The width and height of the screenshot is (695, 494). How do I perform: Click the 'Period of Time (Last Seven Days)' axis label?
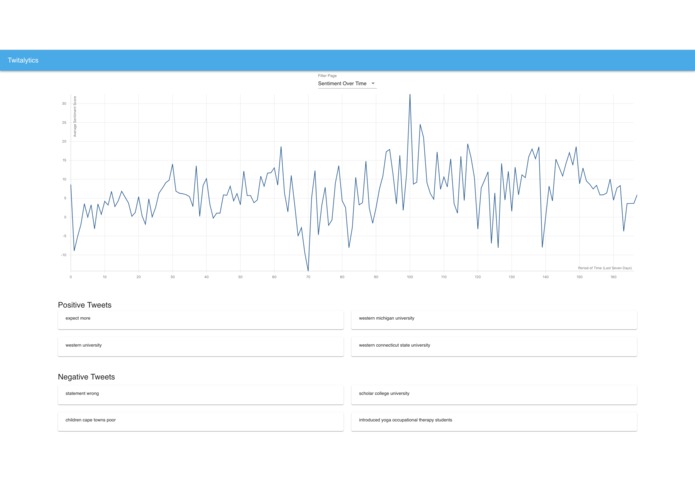tap(605, 268)
